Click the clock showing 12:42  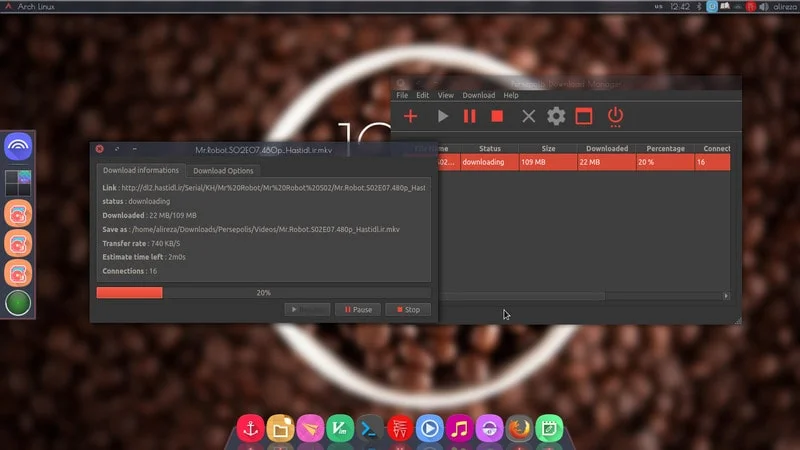point(680,7)
